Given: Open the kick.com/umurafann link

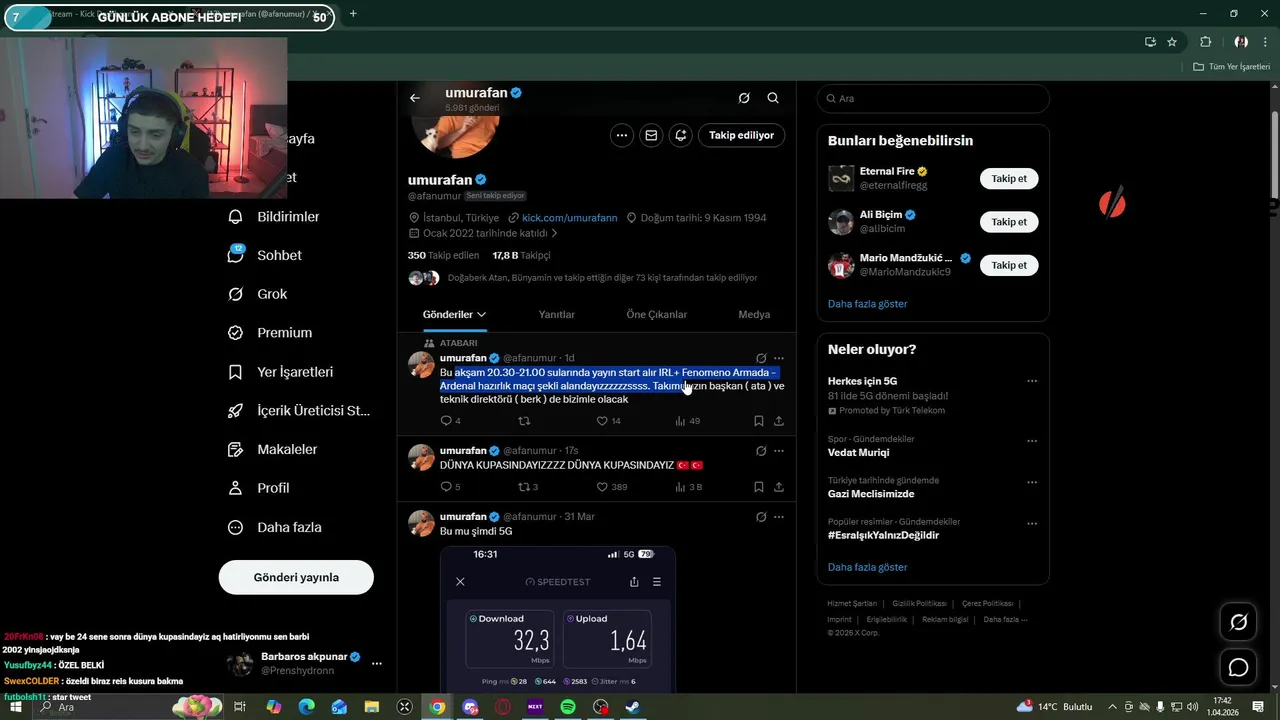Looking at the screenshot, I should point(569,217).
